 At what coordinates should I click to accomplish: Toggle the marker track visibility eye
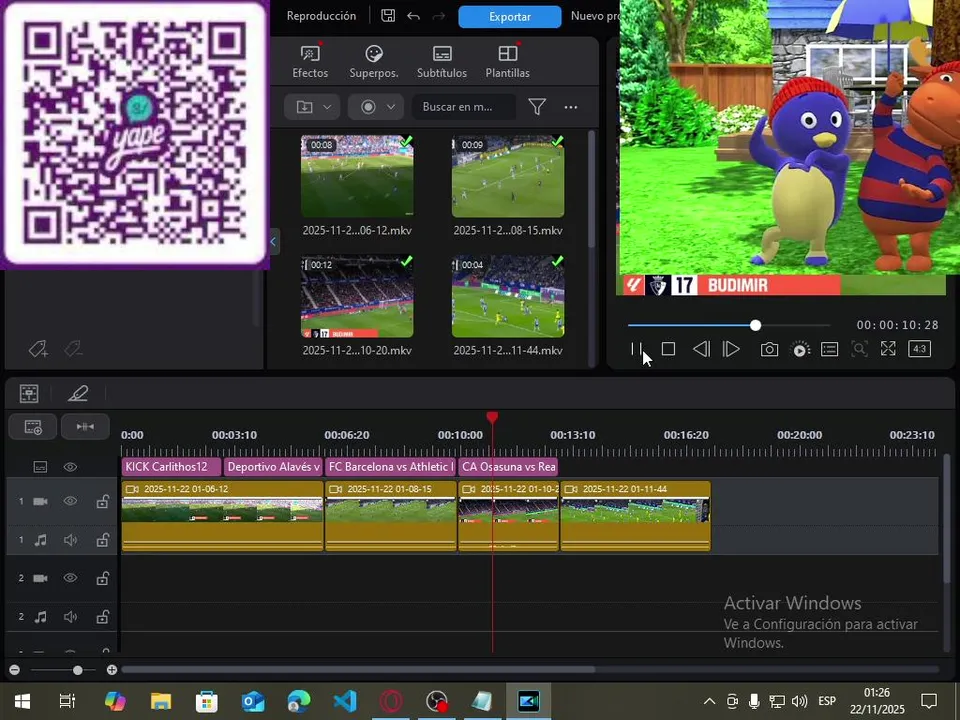pos(70,467)
